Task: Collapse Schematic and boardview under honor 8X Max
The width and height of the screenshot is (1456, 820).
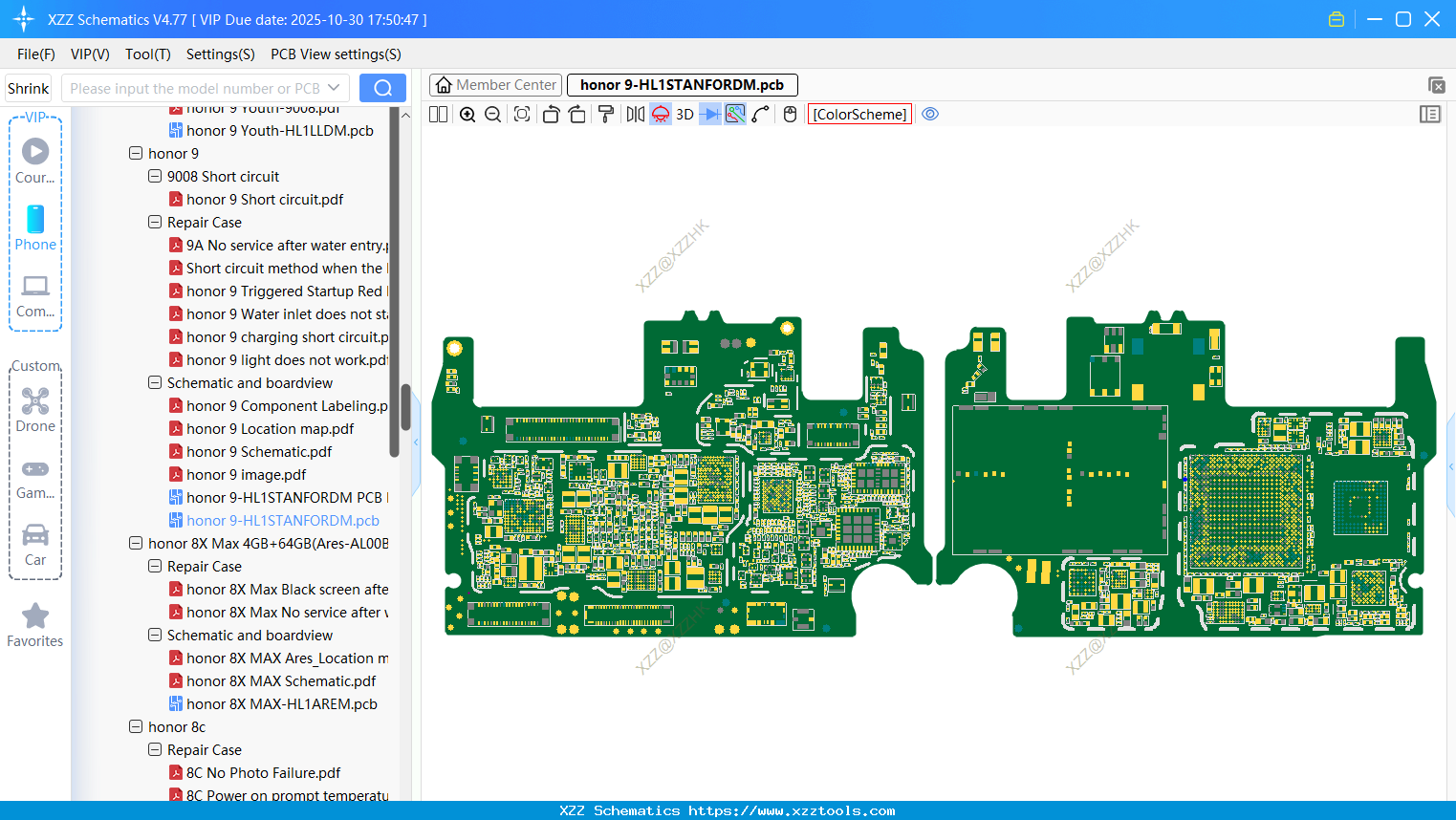Action: [155, 635]
